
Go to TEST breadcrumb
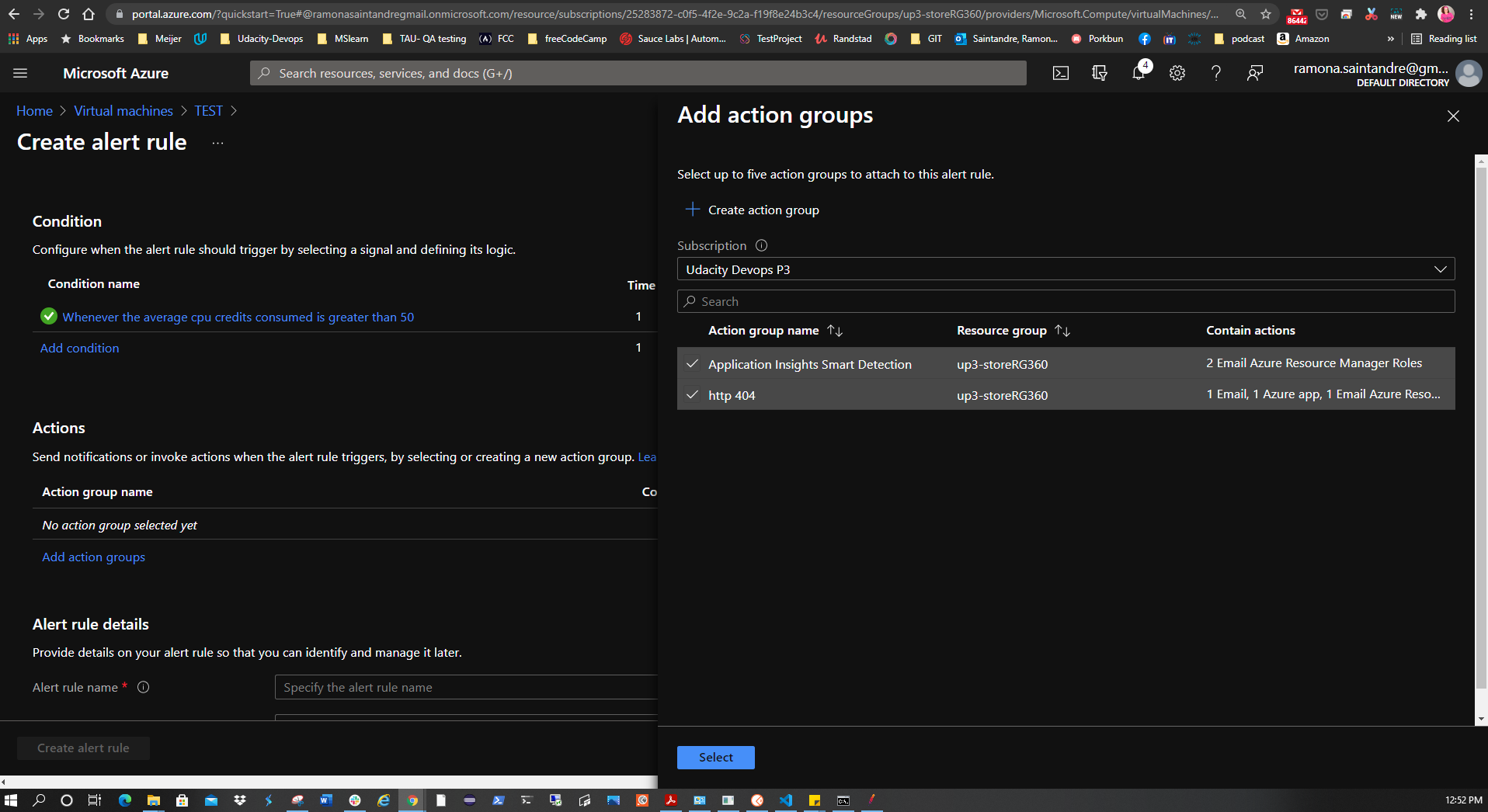208,111
